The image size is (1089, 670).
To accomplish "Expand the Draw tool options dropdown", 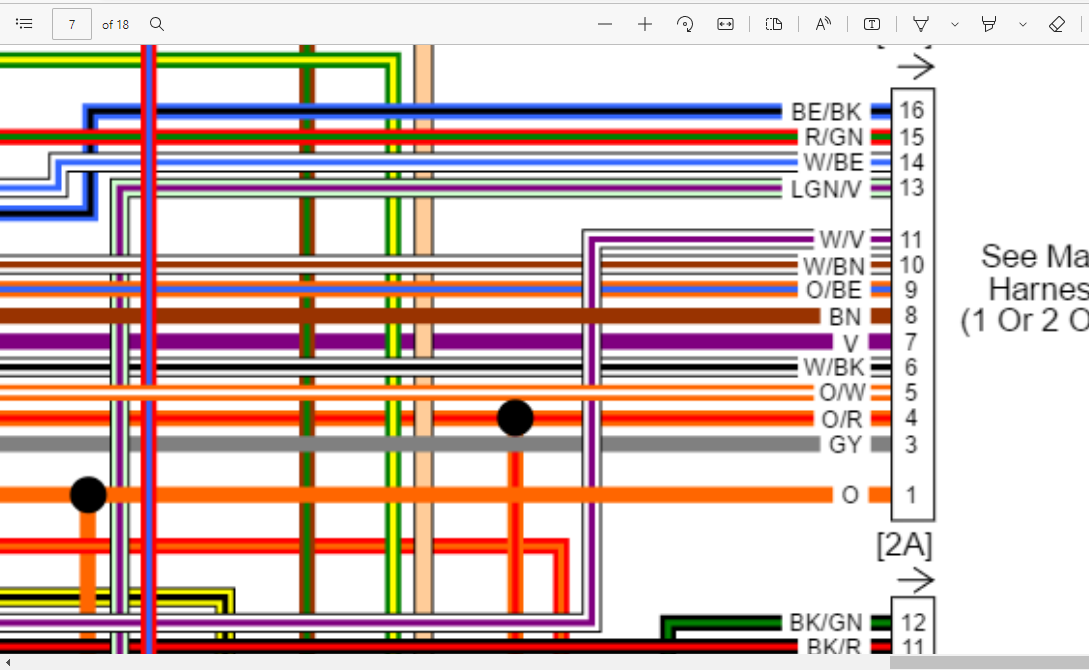I will tap(954, 24).
